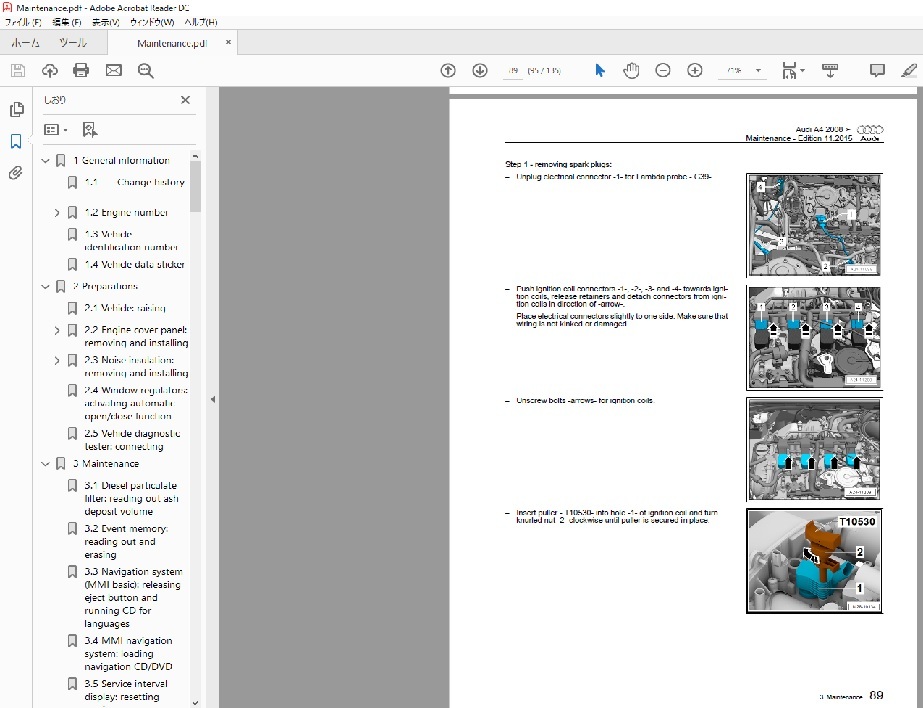Image resolution: width=923 pixels, height=708 pixels.
Task: Click the cloud upload icon
Action: pos(49,71)
